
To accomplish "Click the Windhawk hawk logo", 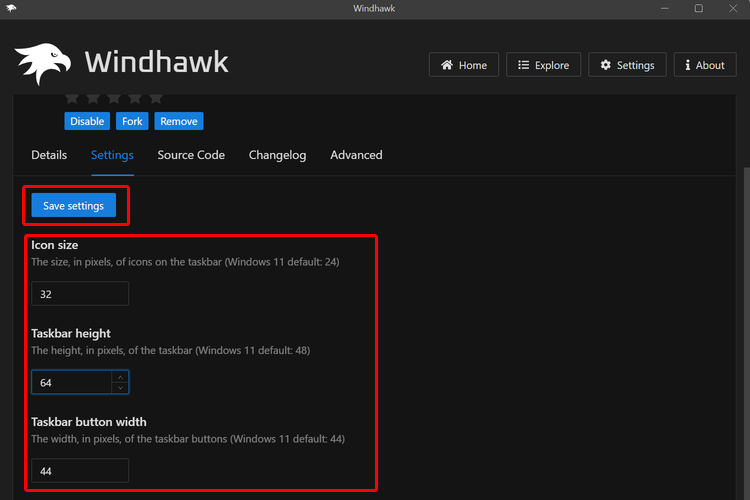I will click(43, 63).
